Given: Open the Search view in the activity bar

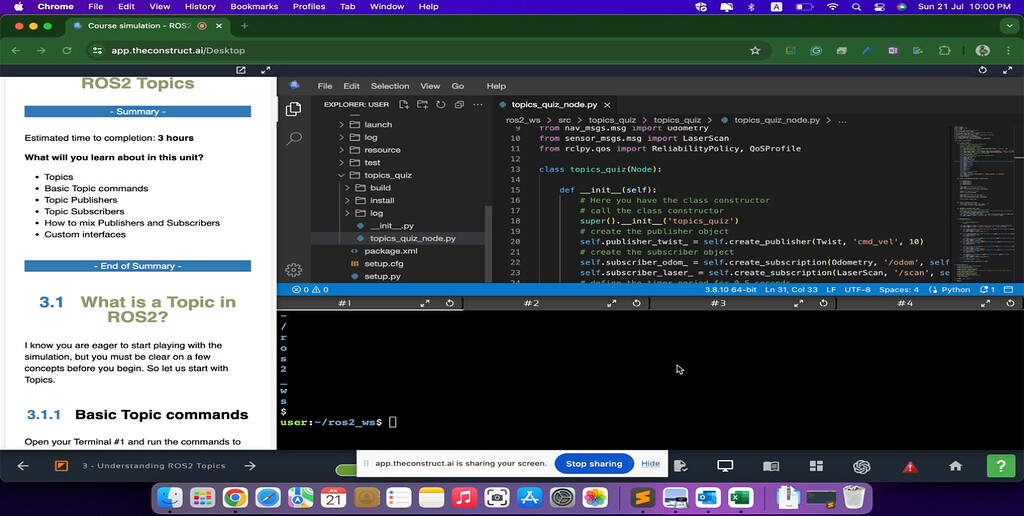Looking at the screenshot, I should coord(294,139).
